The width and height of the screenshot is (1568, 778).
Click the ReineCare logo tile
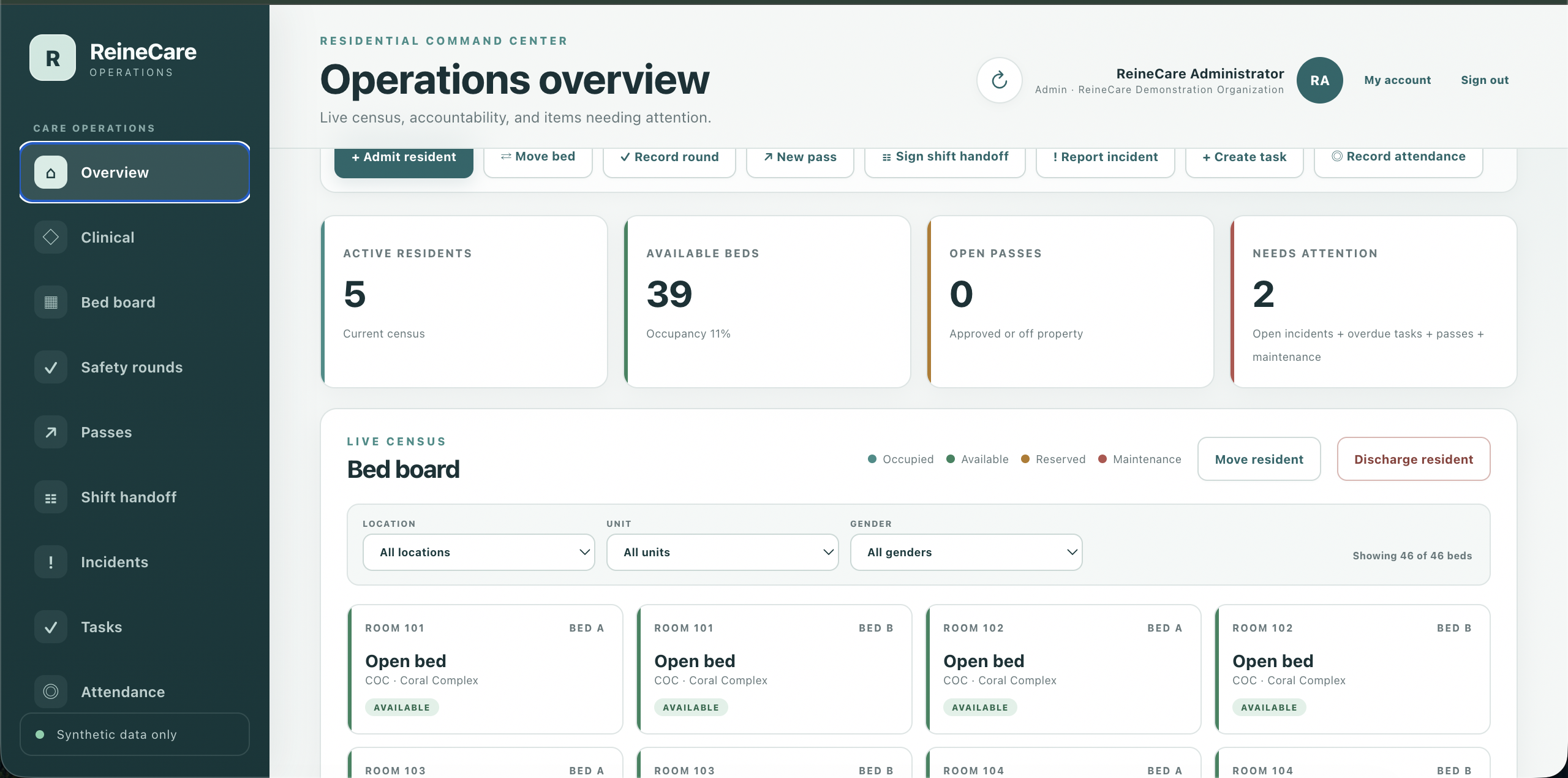coord(53,58)
